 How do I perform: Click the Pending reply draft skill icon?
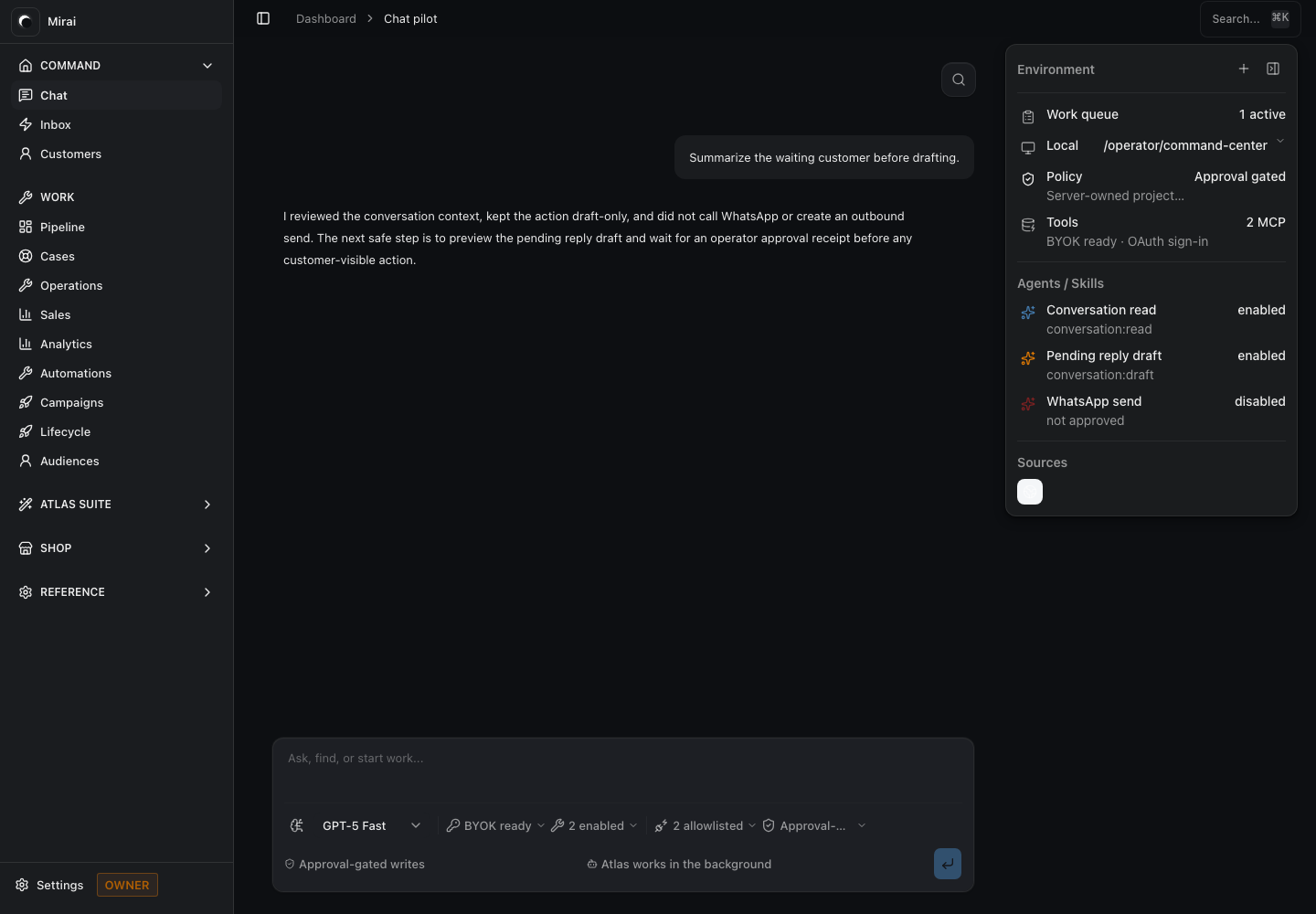point(1028,357)
